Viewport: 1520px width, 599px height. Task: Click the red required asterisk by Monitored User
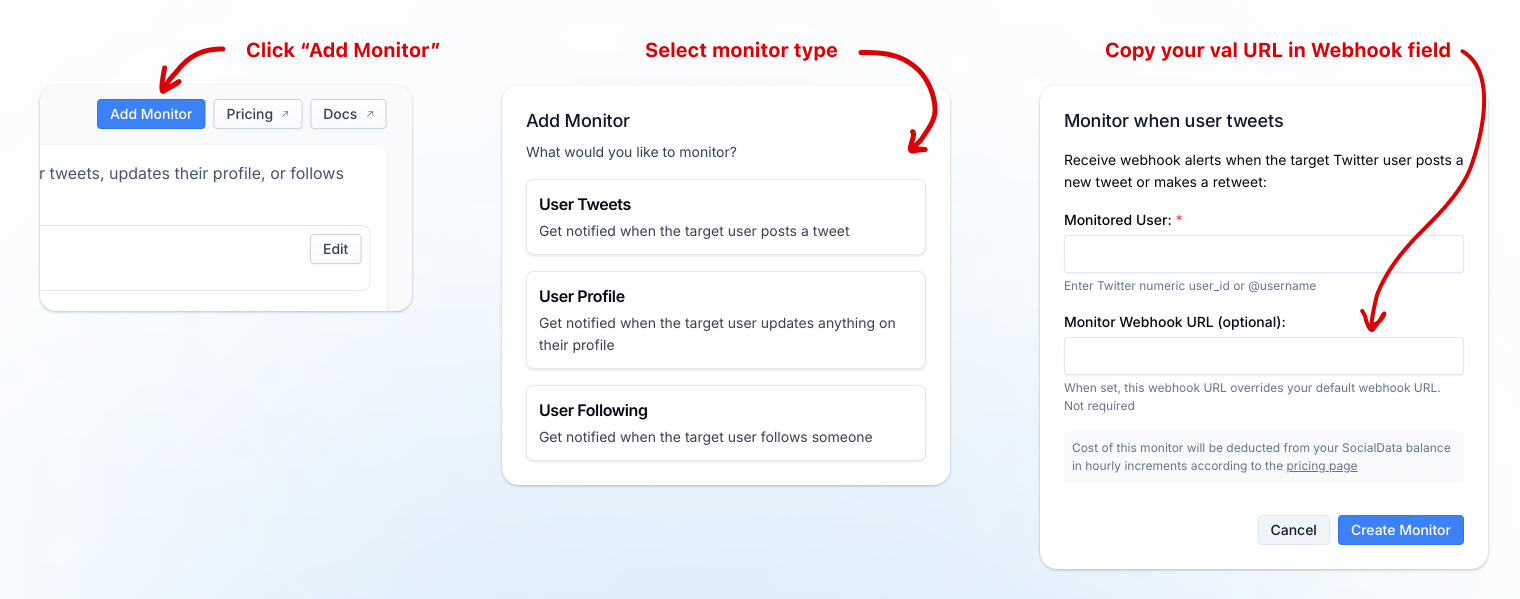pos(1179,219)
